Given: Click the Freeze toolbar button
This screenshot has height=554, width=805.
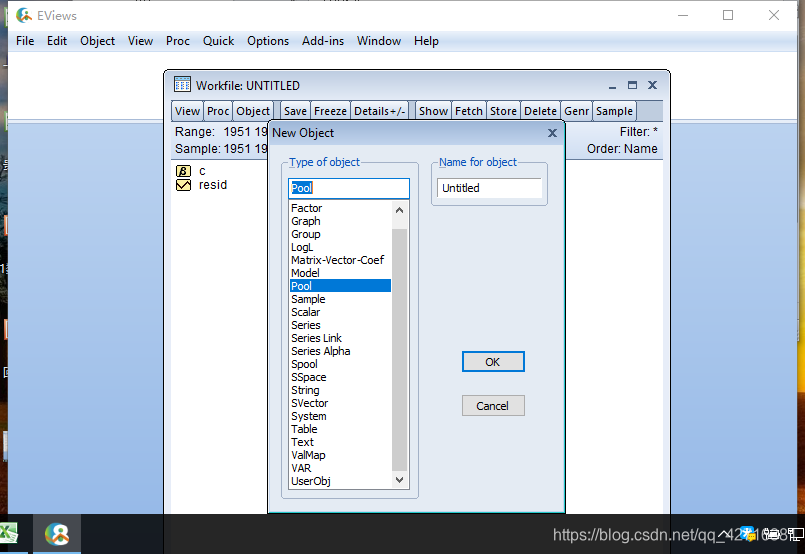Looking at the screenshot, I should [330, 111].
